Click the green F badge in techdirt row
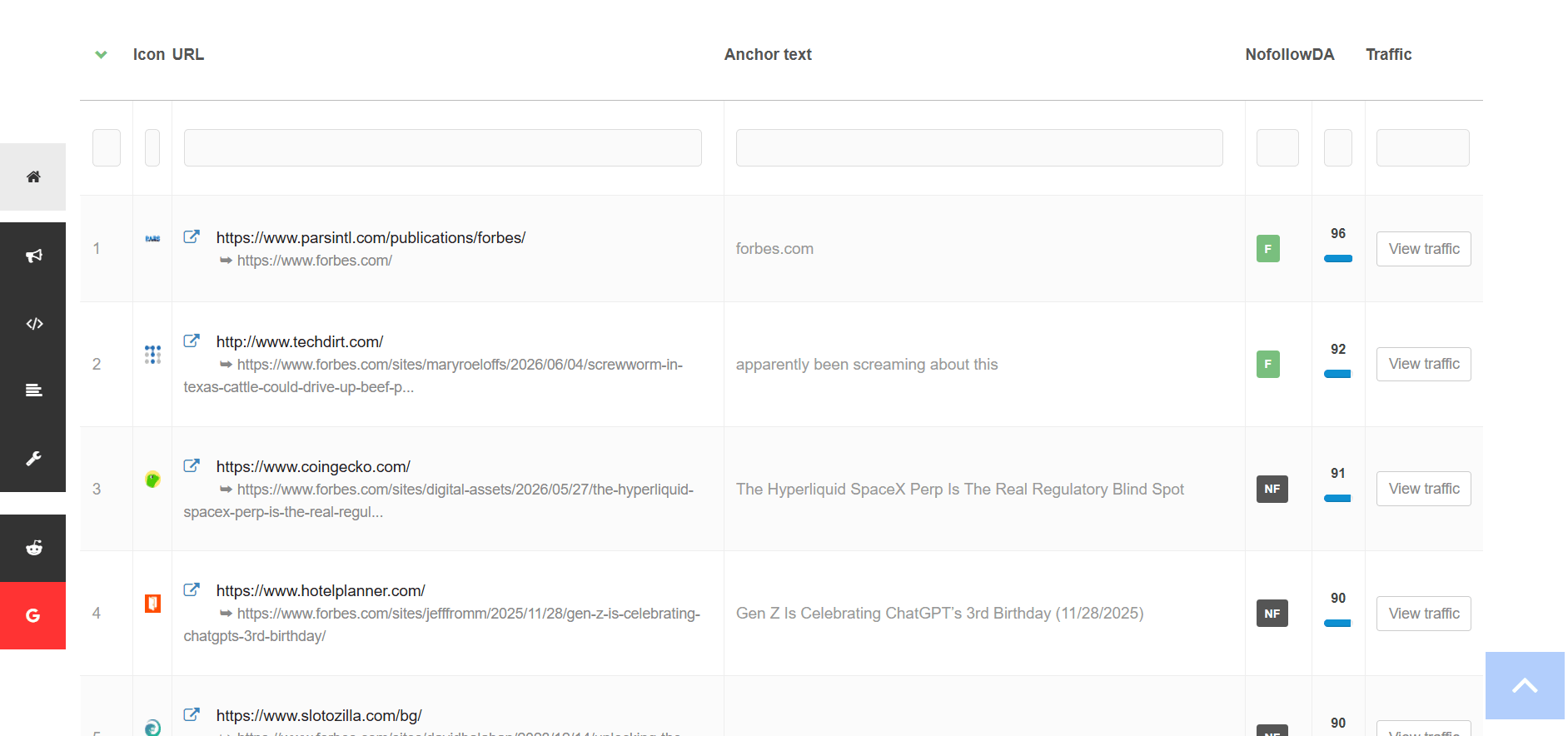The height and width of the screenshot is (736, 1568). pyautogui.click(x=1267, y=364)
